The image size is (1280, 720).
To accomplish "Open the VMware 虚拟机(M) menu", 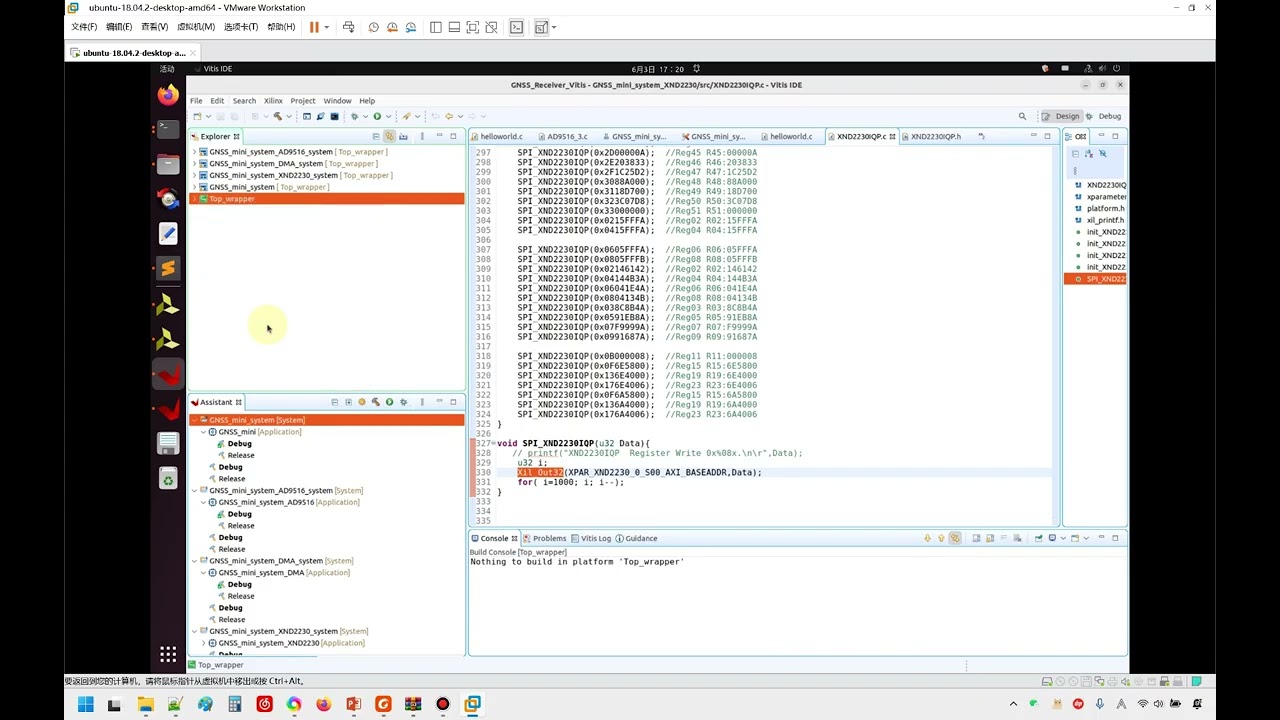I will point(195,27).
